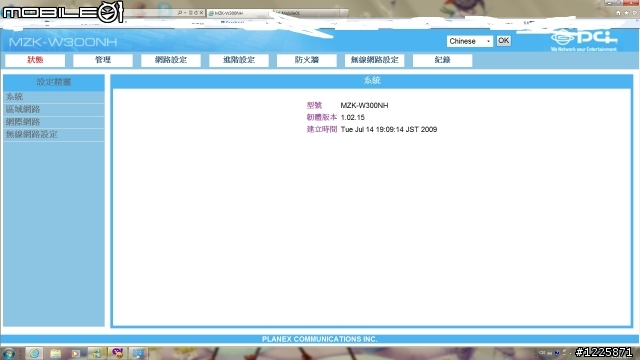Click the model value MZK-W300NH text
Viewport: 640px width, 360px height.
[364, 105]
